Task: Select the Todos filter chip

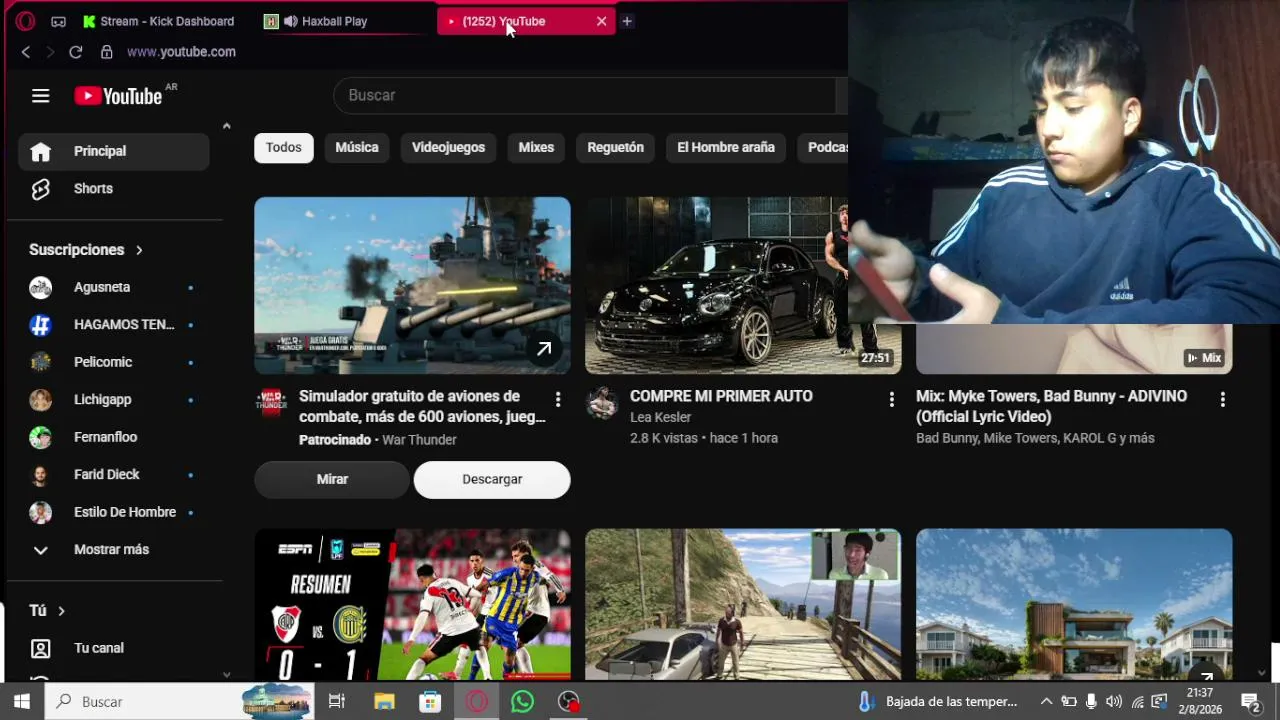Action: click(x=284, y=148)
